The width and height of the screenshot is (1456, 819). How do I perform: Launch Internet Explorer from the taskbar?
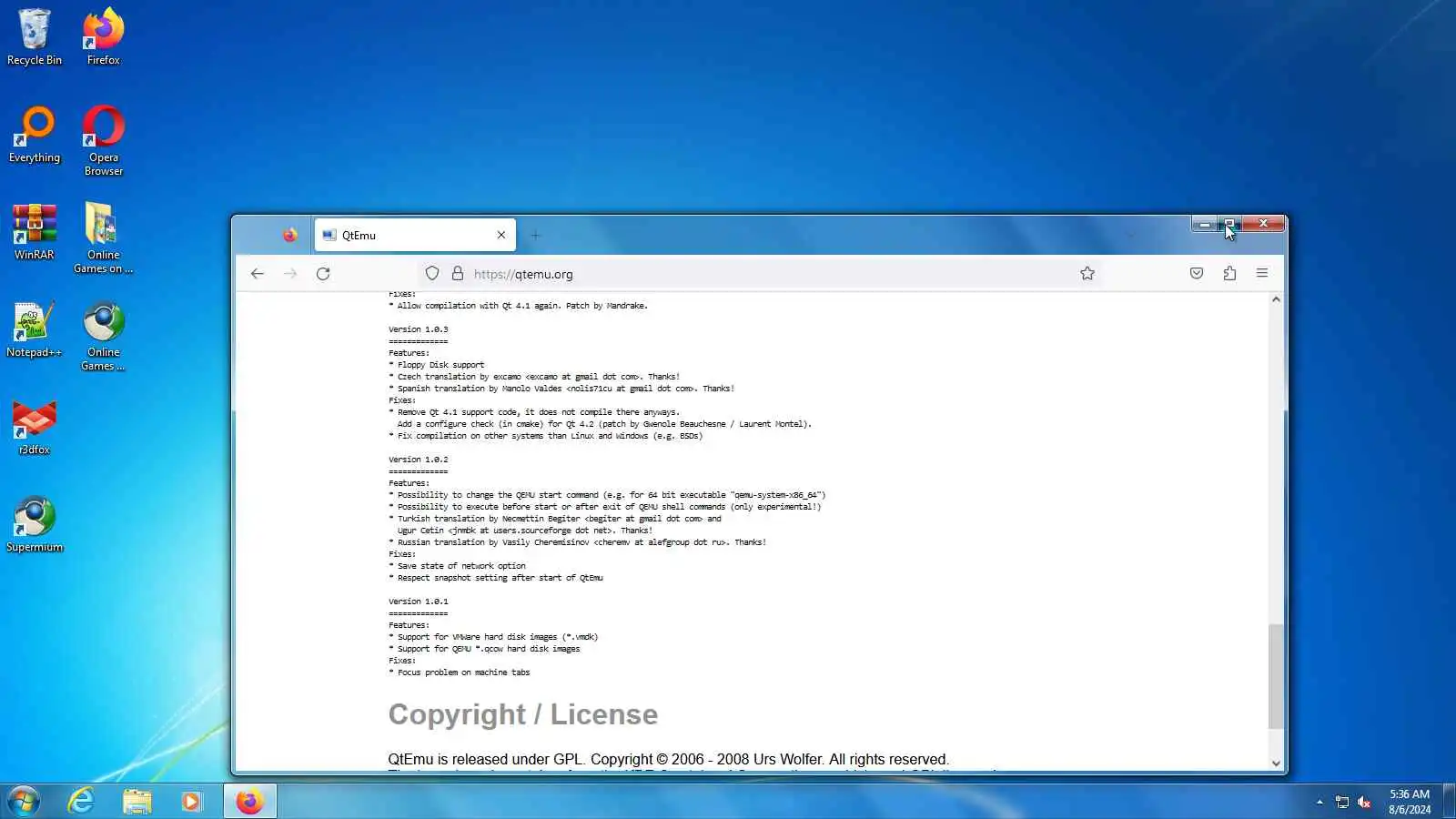pyautogui.click(x=82, y=802)
